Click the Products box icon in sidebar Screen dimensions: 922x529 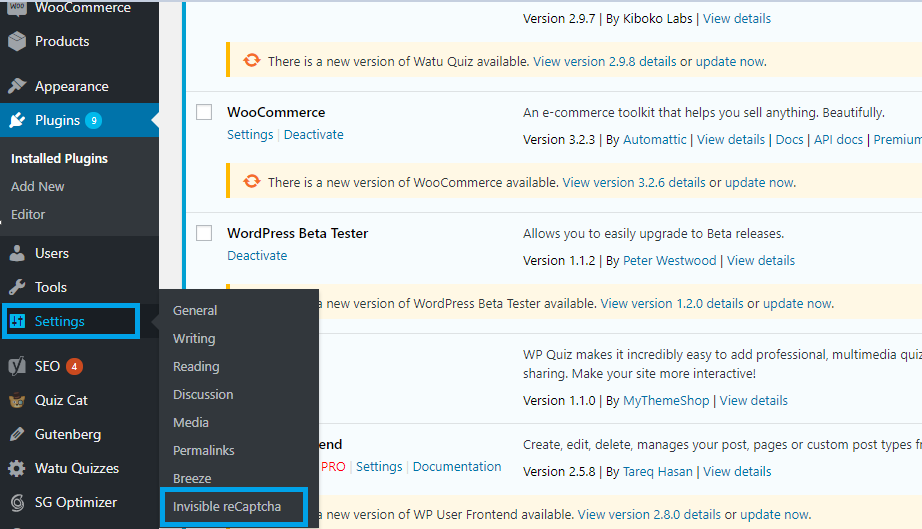(16, 41)
